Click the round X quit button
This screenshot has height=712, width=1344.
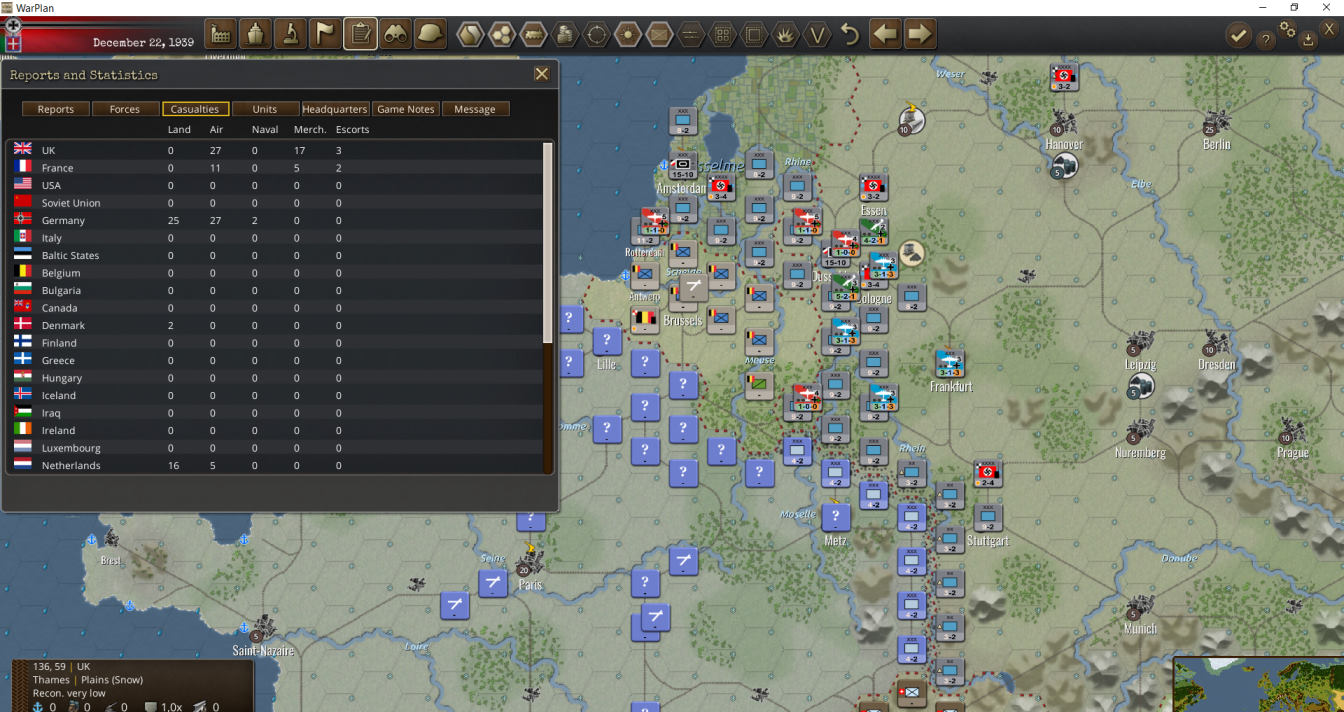1329,29
